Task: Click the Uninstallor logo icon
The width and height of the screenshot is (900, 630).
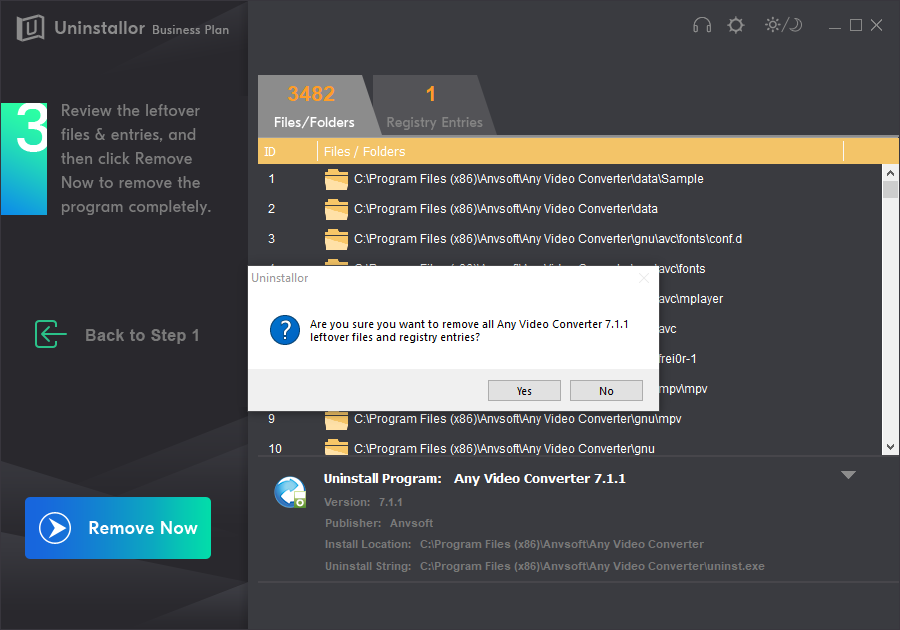Action: point(30,28)
